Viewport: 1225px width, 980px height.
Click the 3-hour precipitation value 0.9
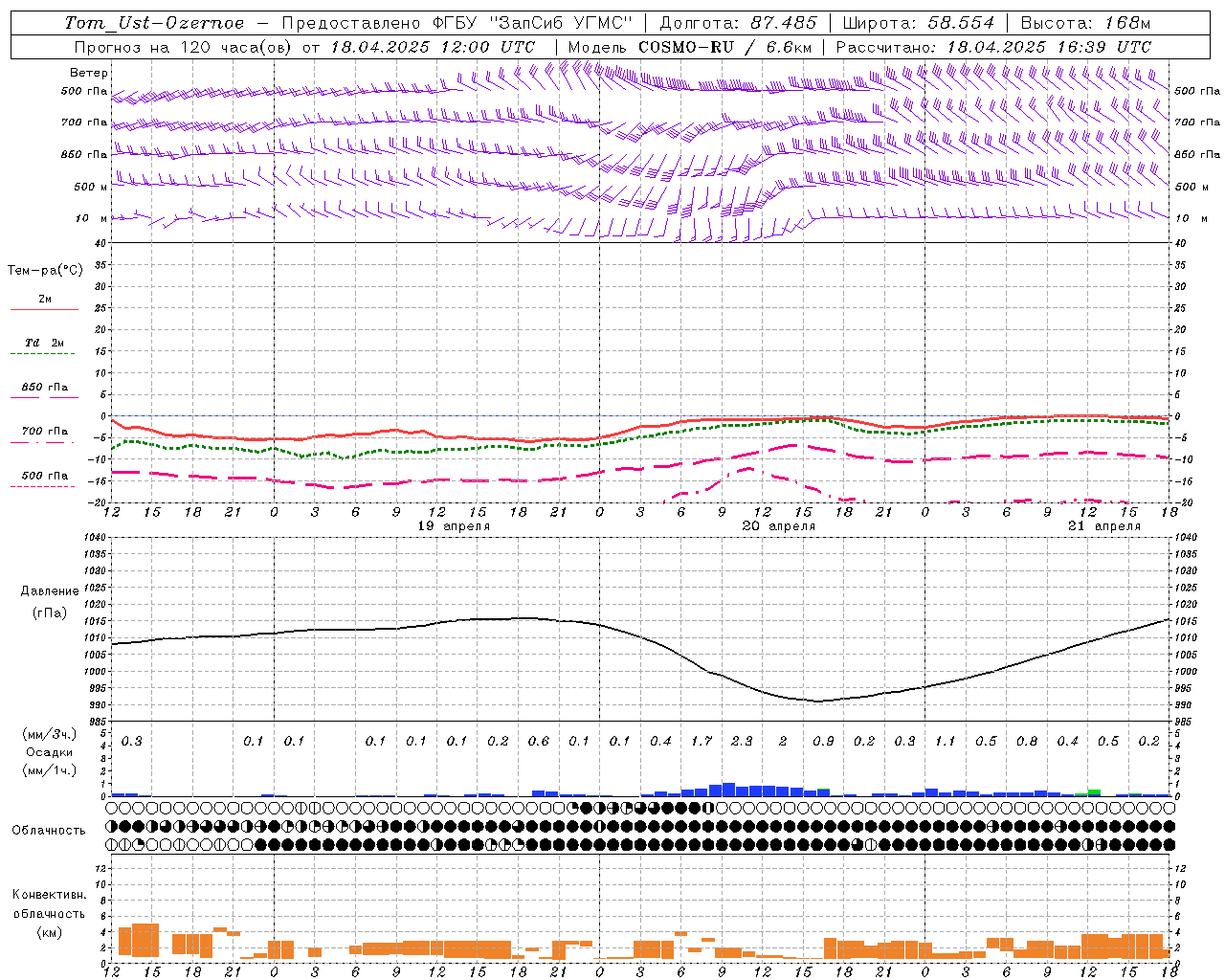[x=823, y=742]
